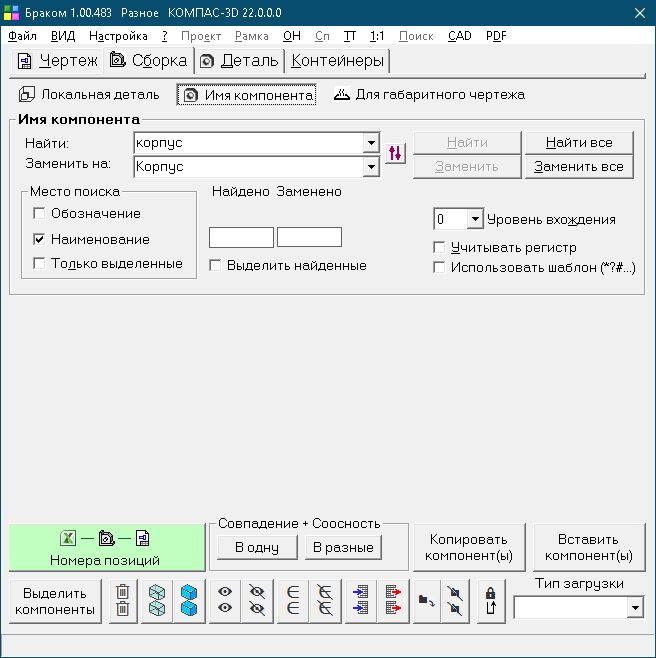Click the Заменить все button
656x658 pixels.
click(x=579, y=167)
